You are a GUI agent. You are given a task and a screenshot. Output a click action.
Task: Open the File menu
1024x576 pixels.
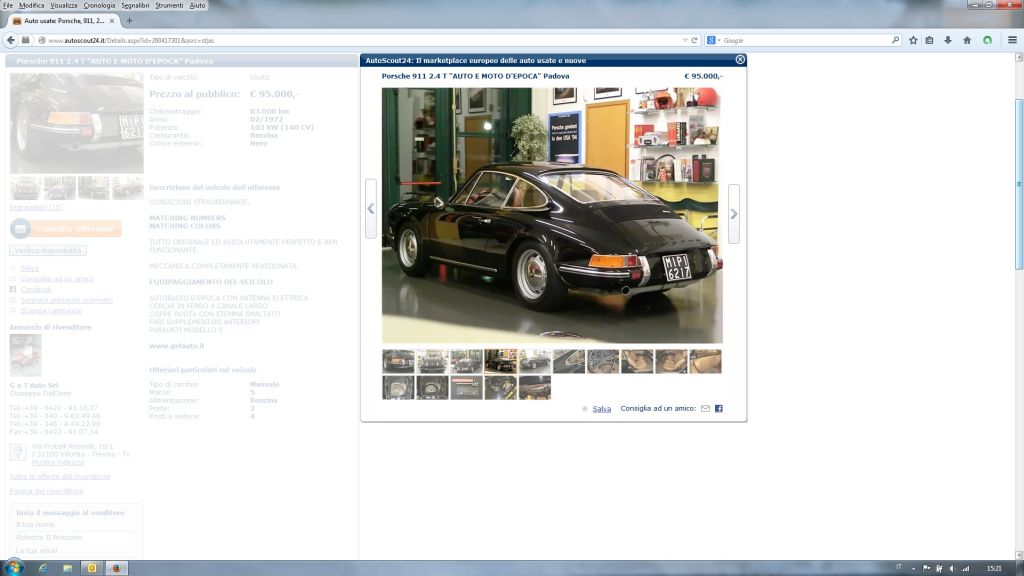coord(7,5)
